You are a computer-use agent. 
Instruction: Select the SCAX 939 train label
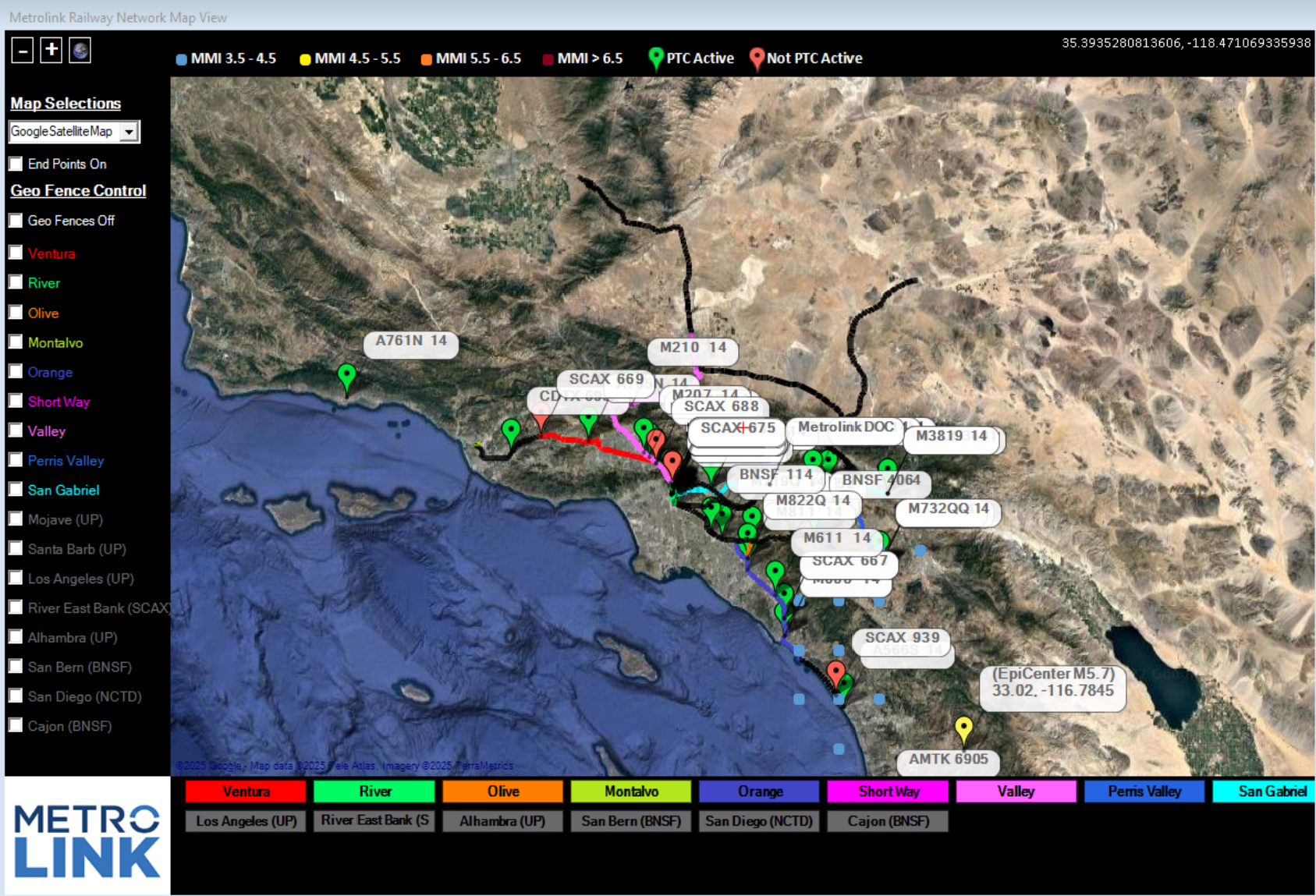coord(902,638)
